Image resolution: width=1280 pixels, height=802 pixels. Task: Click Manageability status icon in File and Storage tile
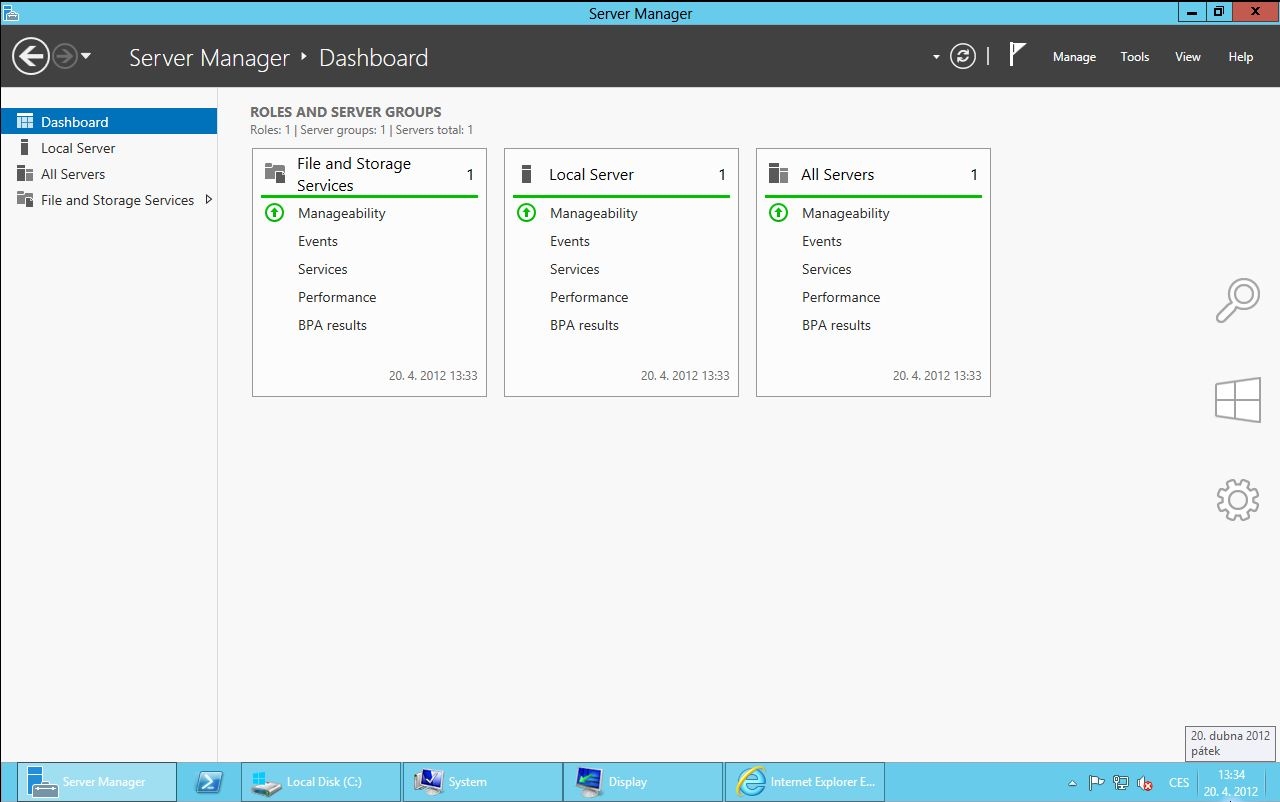pos(275,213)
